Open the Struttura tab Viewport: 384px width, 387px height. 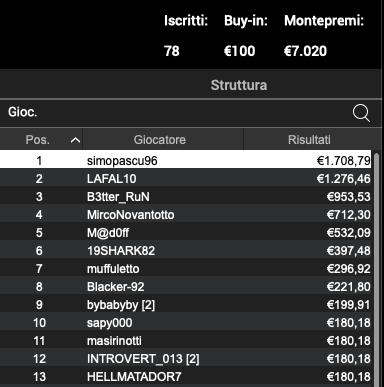pyautogui.click(x=239, y=85)
